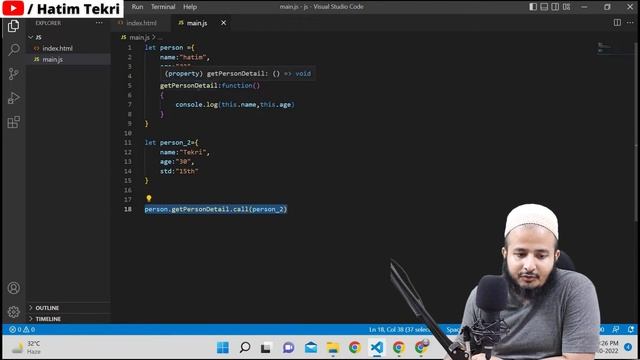Open the weather widget showing 32°C
640x360 pixels.
[x=27, y=347]
